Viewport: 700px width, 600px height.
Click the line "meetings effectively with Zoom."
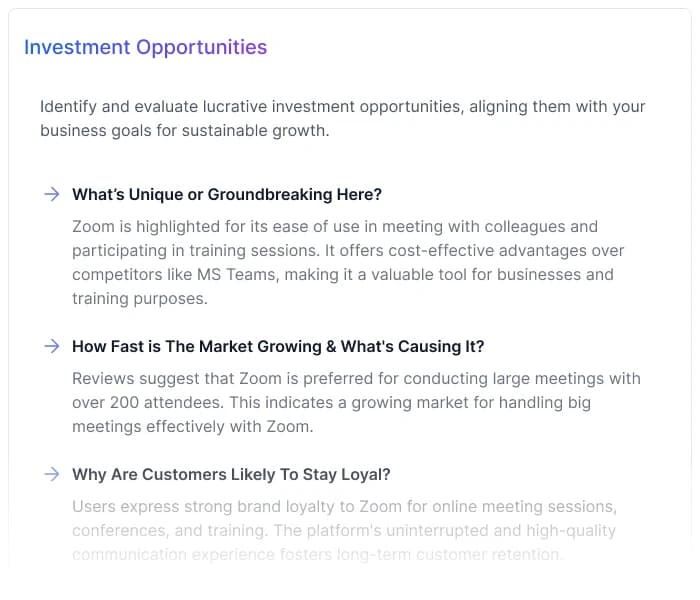192,426
